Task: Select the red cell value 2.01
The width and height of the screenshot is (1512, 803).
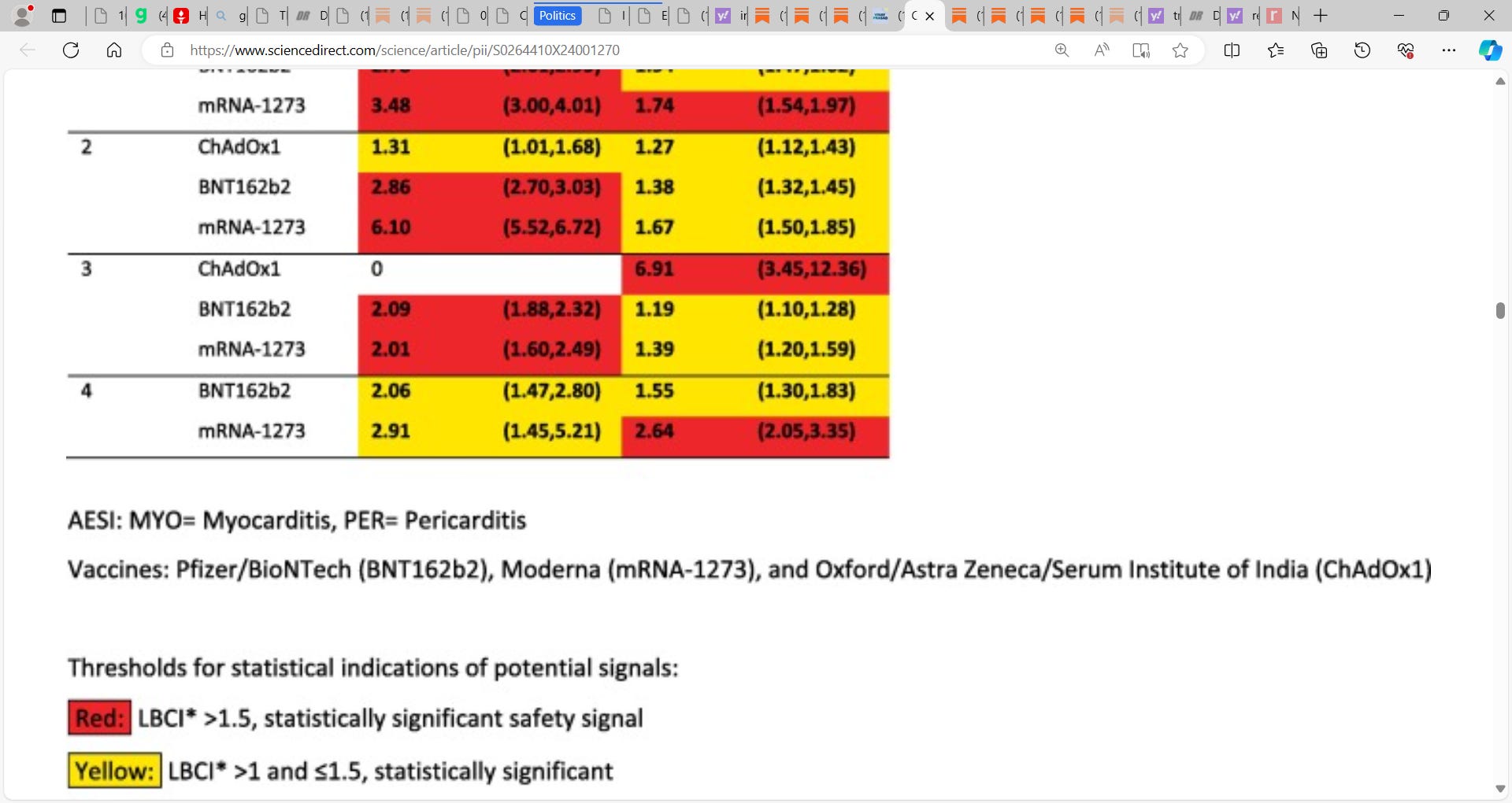Action: coord(391,350)
